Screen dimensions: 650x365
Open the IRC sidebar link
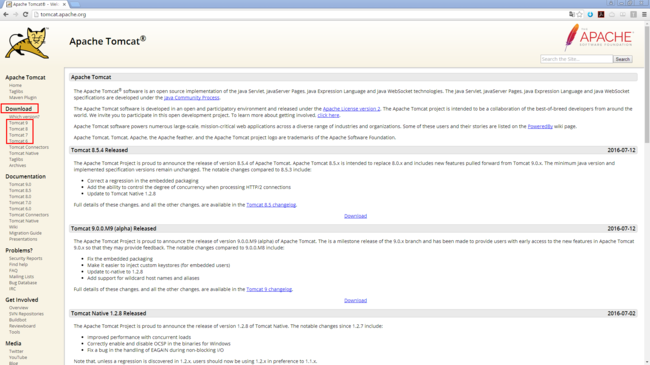click(12, 289)
